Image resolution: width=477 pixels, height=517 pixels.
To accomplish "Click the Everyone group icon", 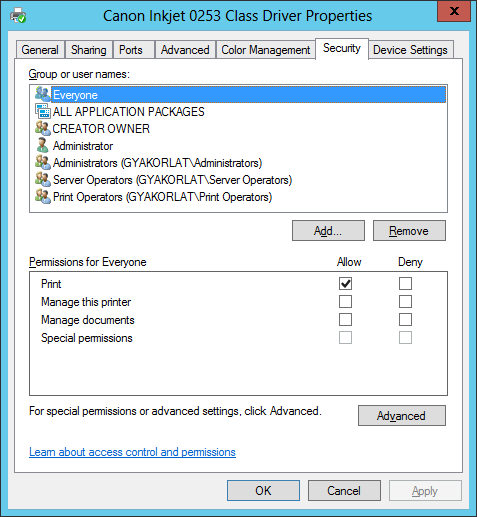I will (43, 94).
